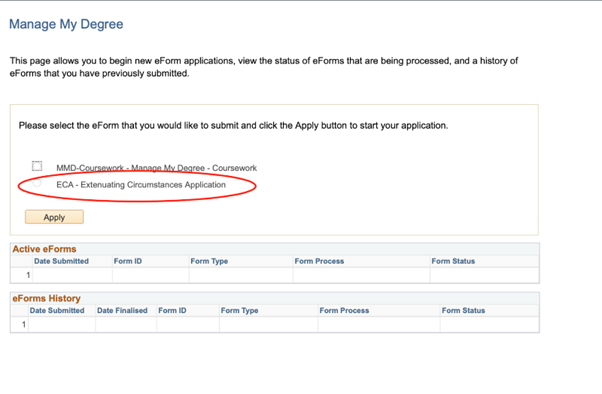
Task: Click the Apply button
Action: (x=54, y=217)
